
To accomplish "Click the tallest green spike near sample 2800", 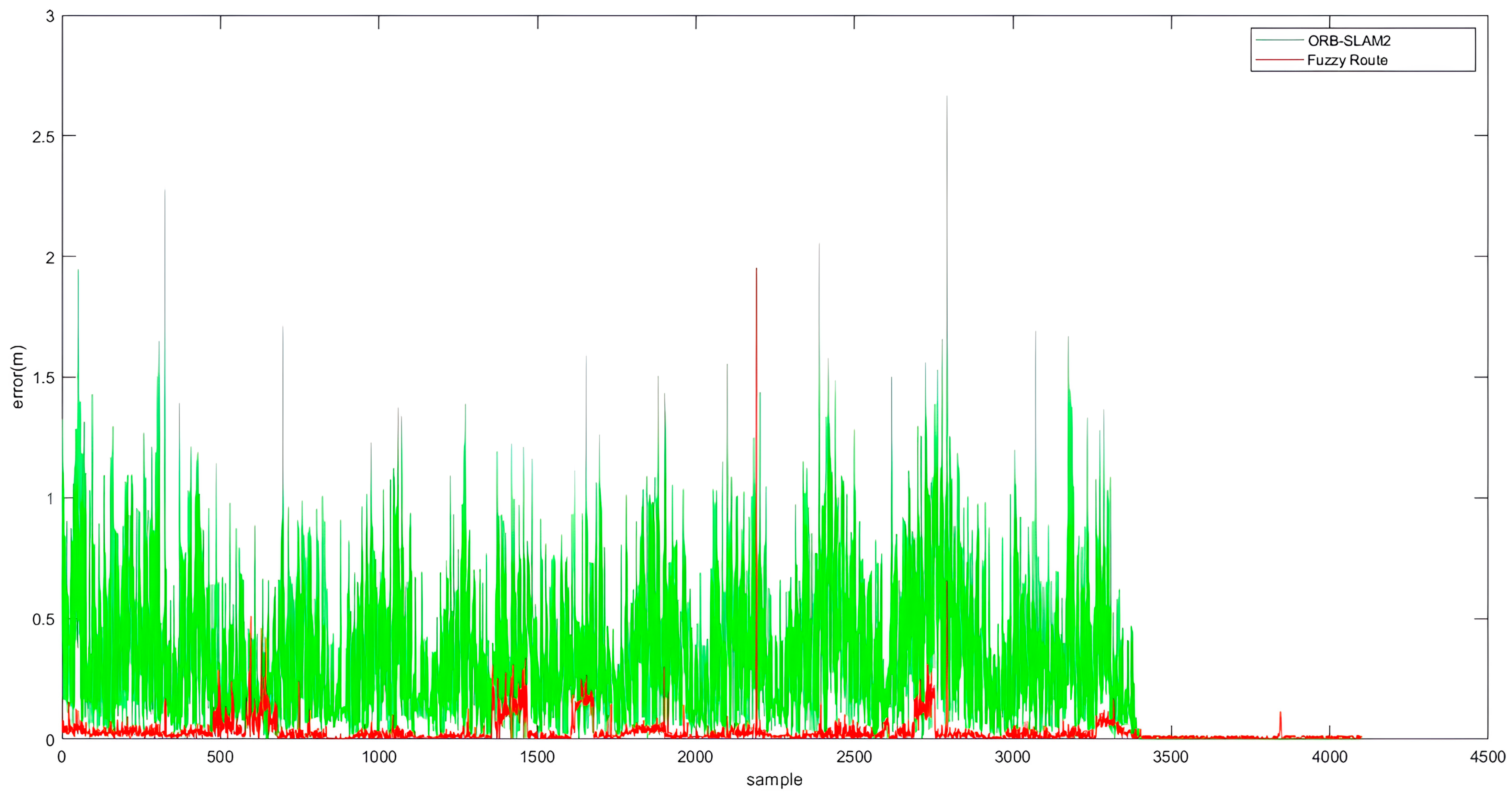I will pyautogui.click(x=946, y=100).
